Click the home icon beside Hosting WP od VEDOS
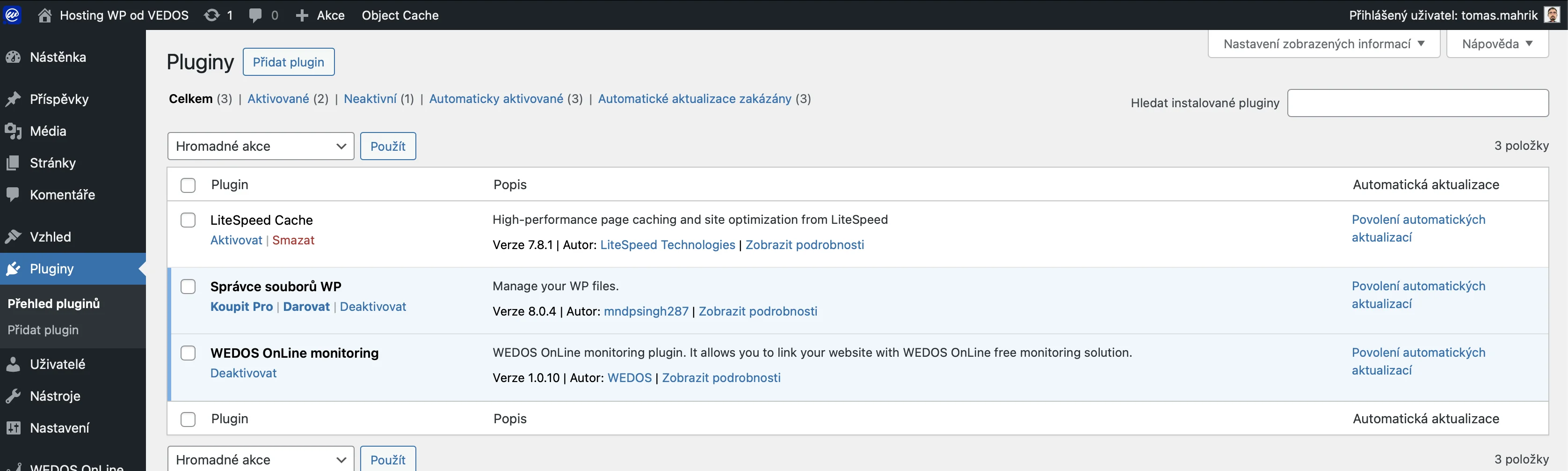This screenshot has width=1568, height=471. (x=45, y=15)
